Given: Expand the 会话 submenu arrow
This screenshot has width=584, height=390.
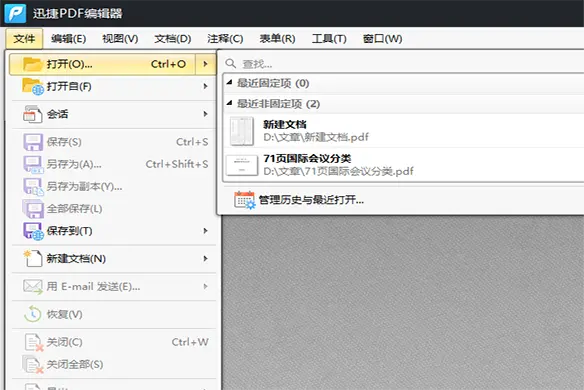Looking at the screenshot, I should (205, 114).
